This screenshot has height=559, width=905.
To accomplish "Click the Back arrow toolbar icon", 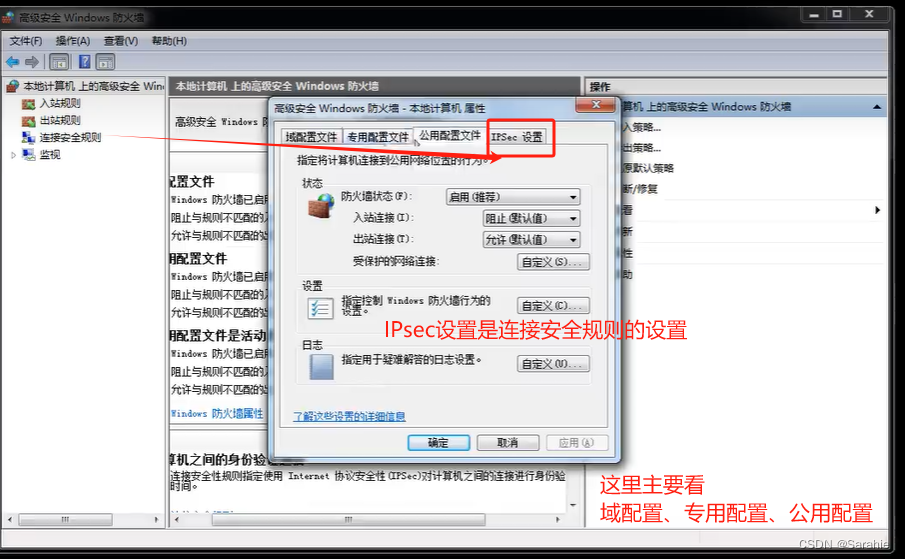I will coord(12,62).
